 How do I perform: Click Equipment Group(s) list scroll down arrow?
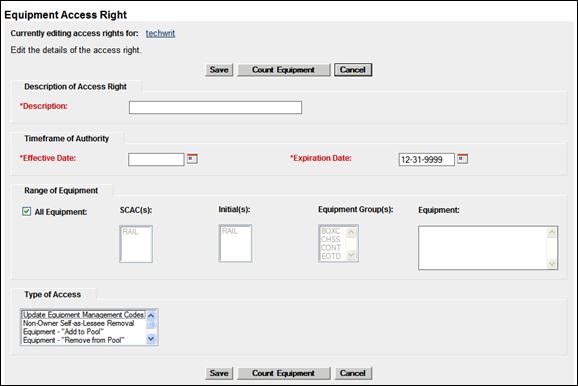click(351, 255)
